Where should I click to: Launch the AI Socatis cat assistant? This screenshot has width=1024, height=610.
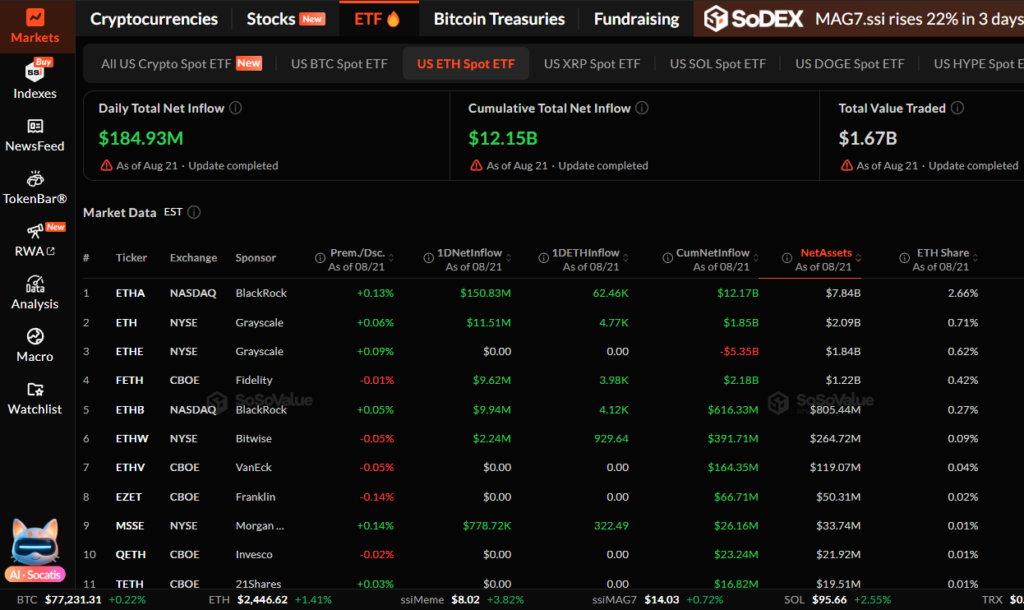pos(35,550)
